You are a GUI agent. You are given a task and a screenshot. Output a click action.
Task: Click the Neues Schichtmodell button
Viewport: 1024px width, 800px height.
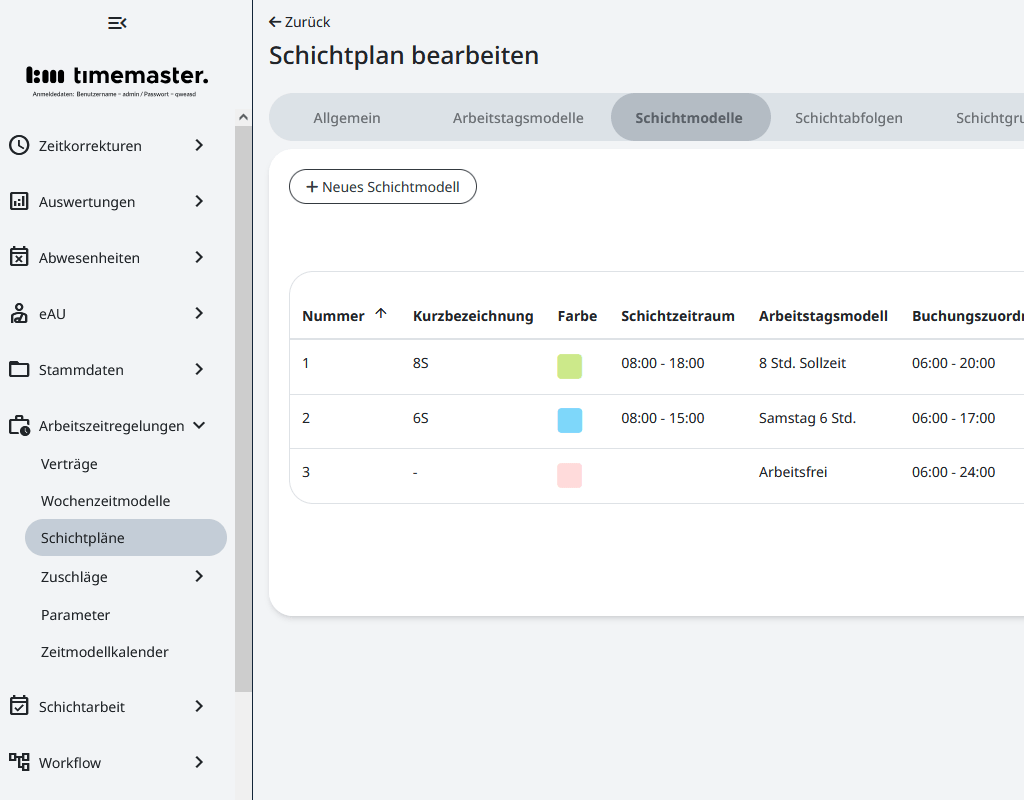click(383, 187)
